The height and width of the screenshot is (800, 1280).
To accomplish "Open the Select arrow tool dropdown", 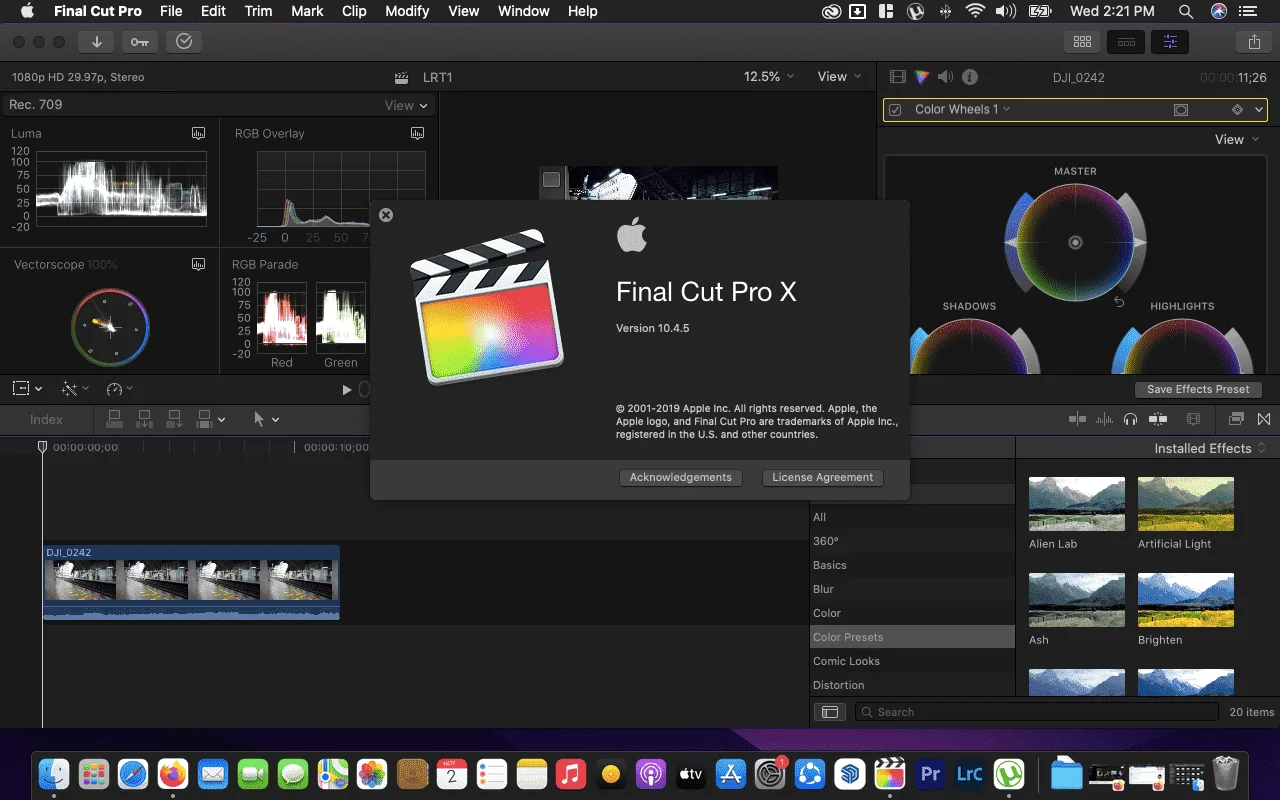I will (x=266, y=420).
